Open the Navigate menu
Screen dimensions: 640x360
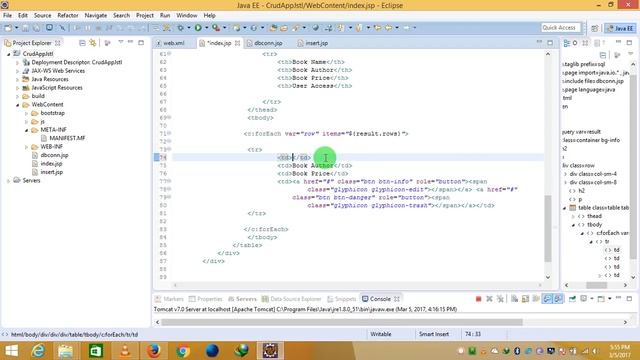96,16
